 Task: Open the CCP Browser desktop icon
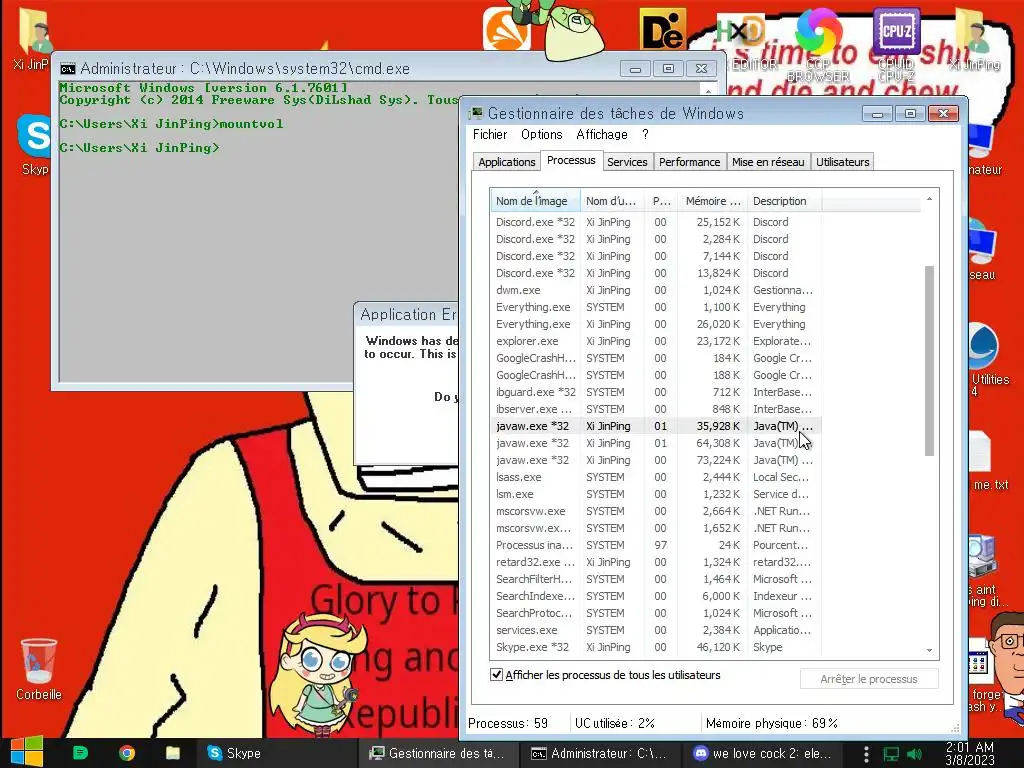click(x=818, y=44)
